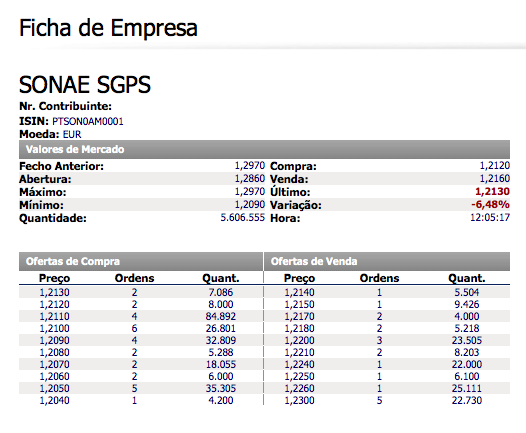The image size is (526, 433).
Task: Click the Ficha de Empresa page title
Action: 108,28
